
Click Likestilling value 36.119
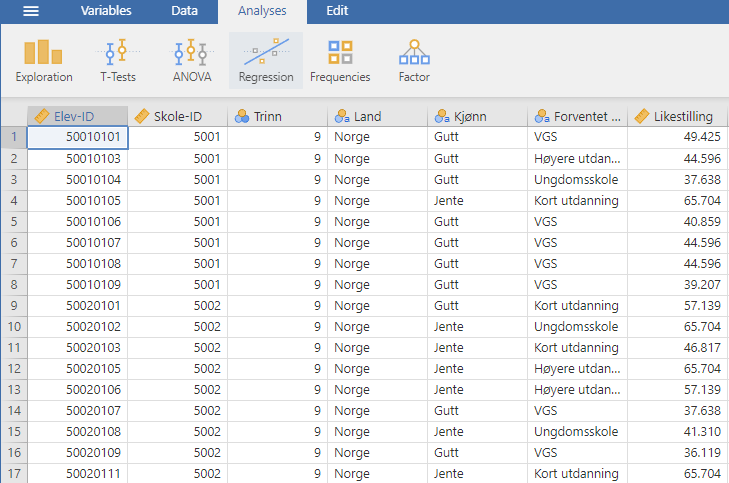(677, 453)
